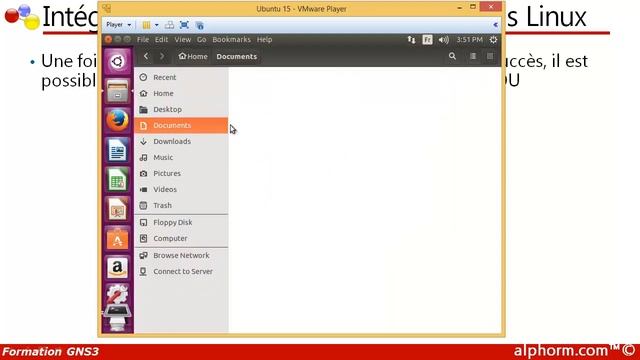Viewport: 640px width, 360px height.
Task: Open the Edit menu
Action: coord(161,40)
